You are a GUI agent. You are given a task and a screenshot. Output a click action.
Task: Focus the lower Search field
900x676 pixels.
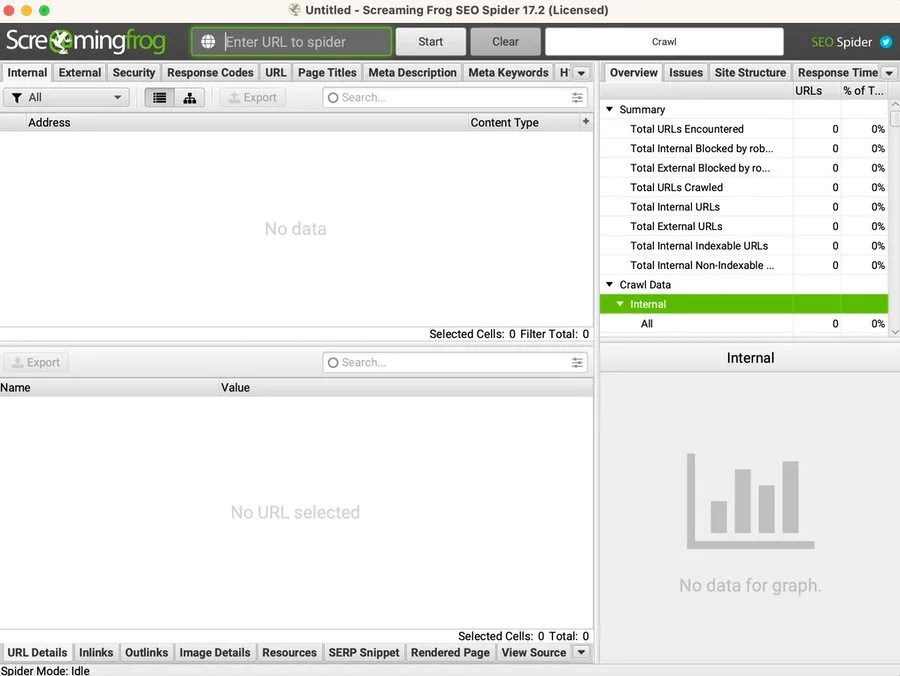coord(455,363)
